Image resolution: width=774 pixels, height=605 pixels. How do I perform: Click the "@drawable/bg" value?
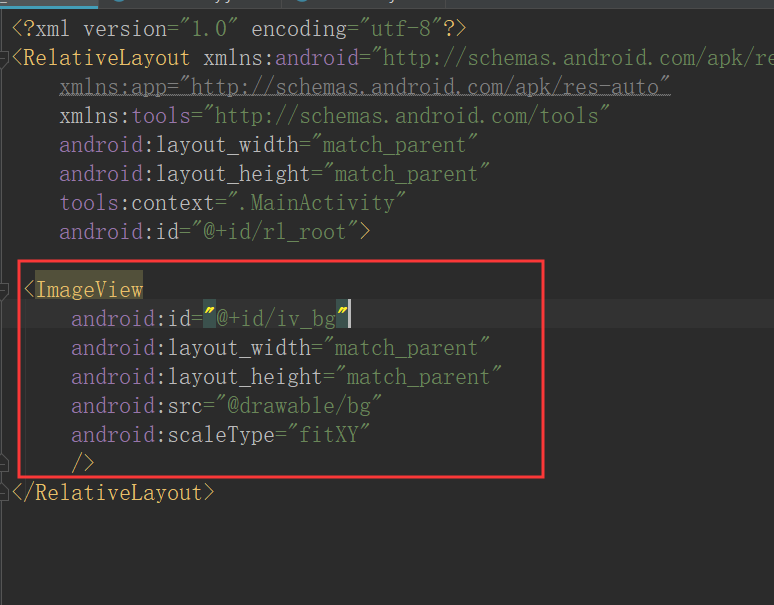(x=299, y=406)
